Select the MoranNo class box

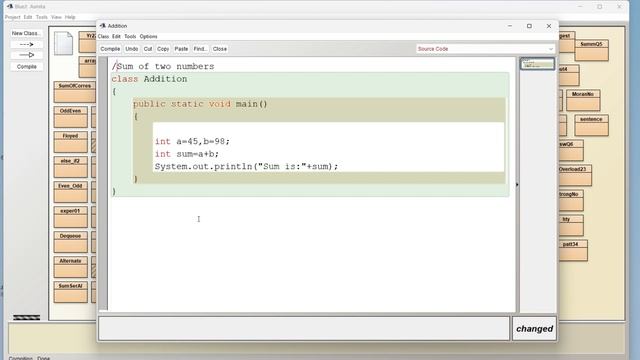(x=583, y=100)
